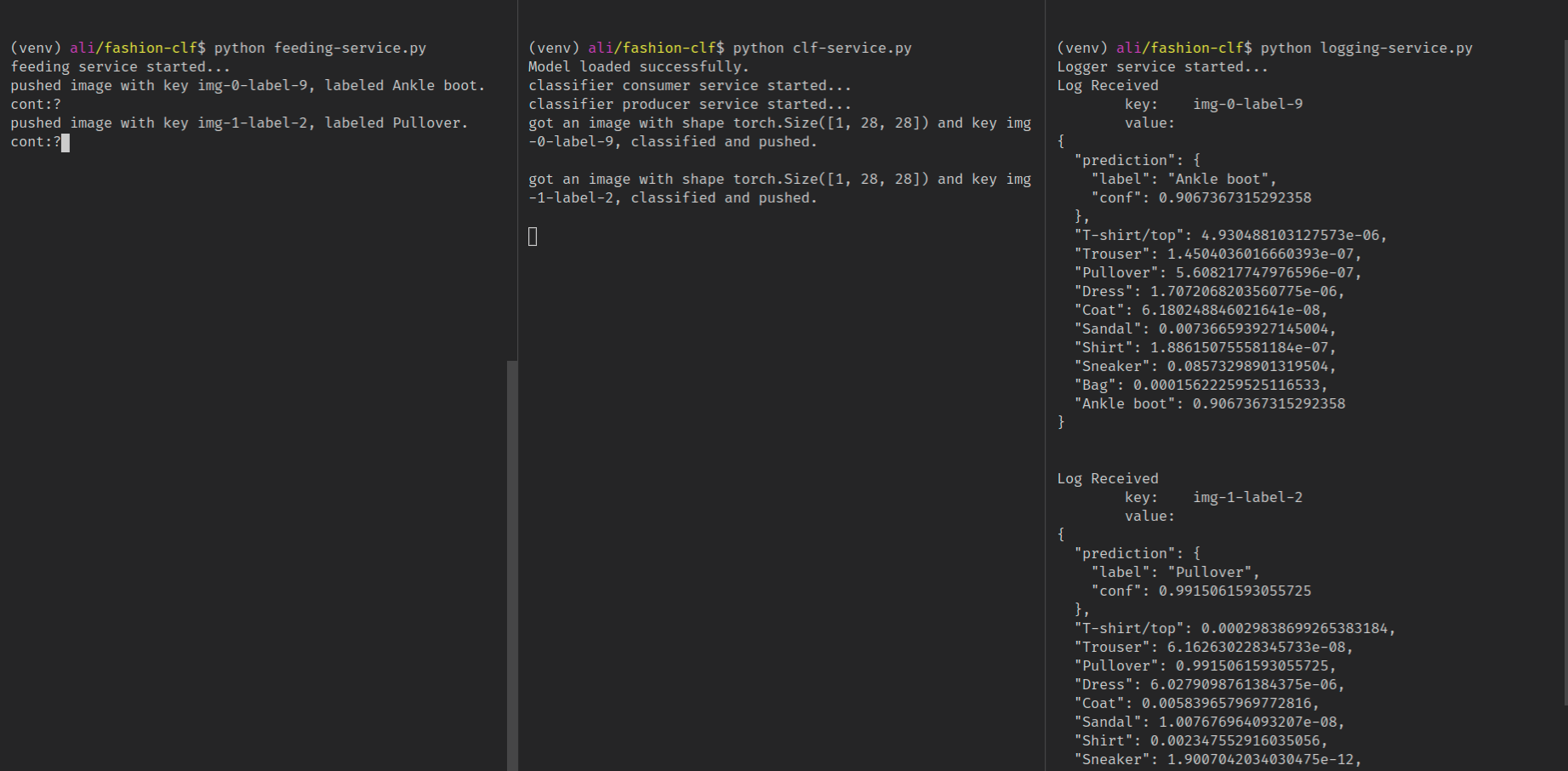Click the line 'pushed image with key img-0-label-9'
The width and height of the screenshot is (1568, 771).
[248, 85]
